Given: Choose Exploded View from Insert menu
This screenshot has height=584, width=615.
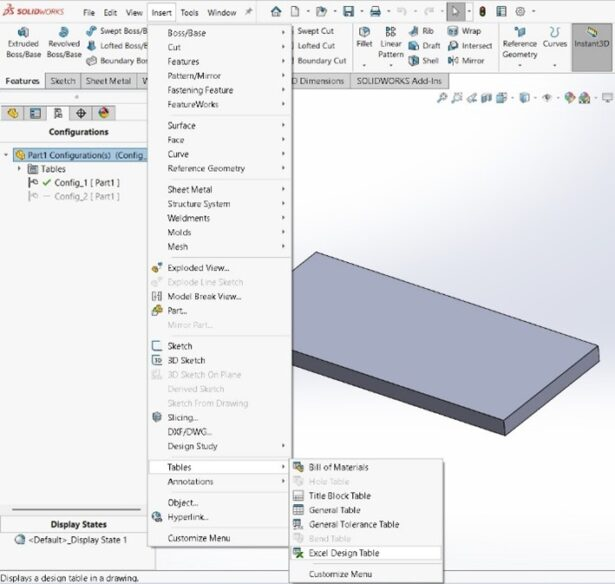Looking at the screenshot, I should click(198, 268).
